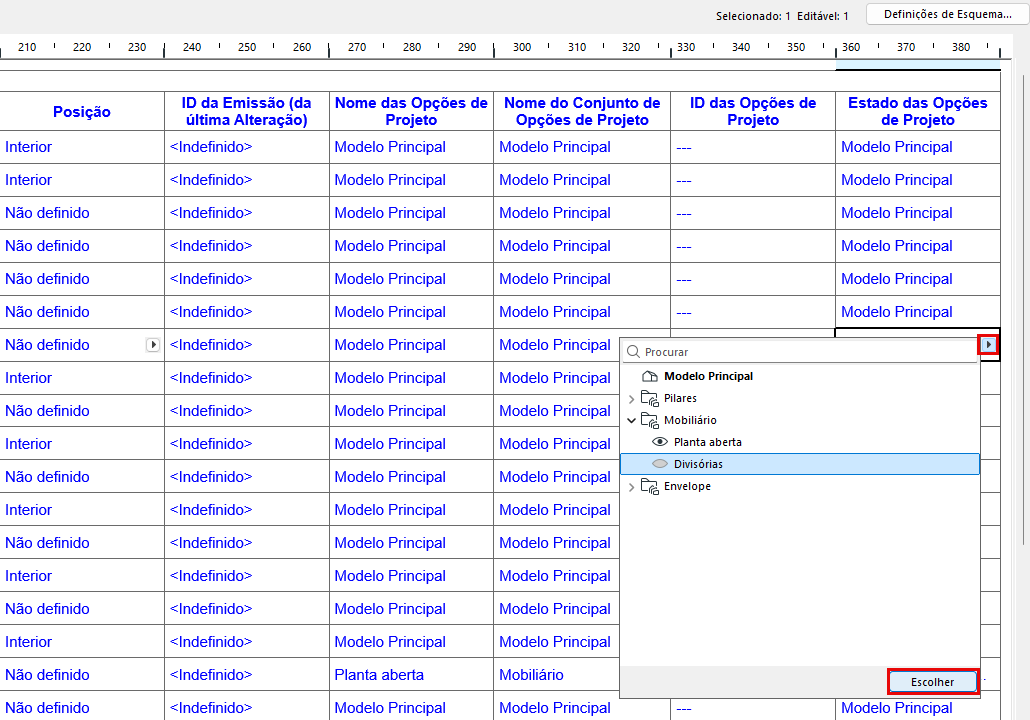Click the Pilares tree item label
The width and height of the screenshot is (1030, 720).
(680, 398)
